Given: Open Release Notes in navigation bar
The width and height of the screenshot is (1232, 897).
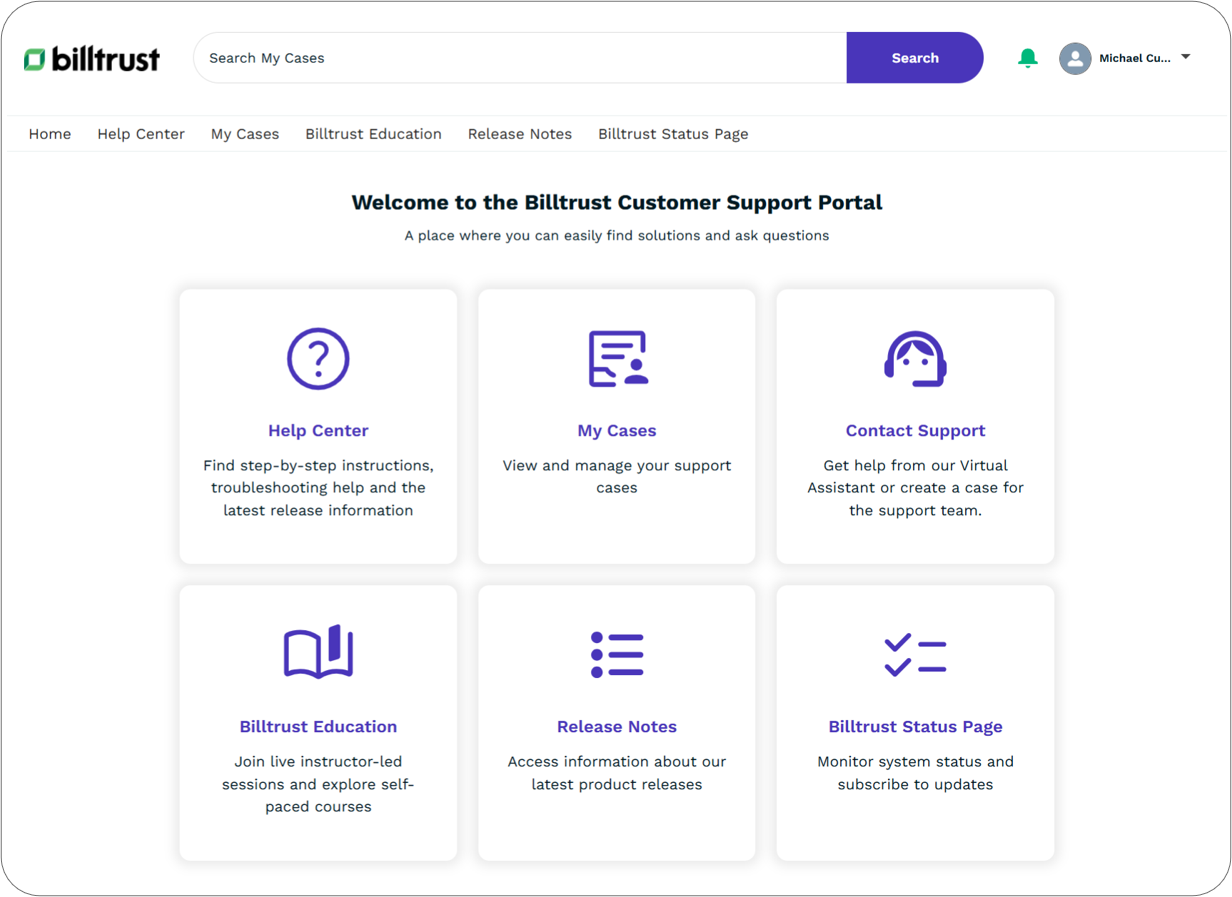Looking at the screenshot, I should [x=520, y=134].
